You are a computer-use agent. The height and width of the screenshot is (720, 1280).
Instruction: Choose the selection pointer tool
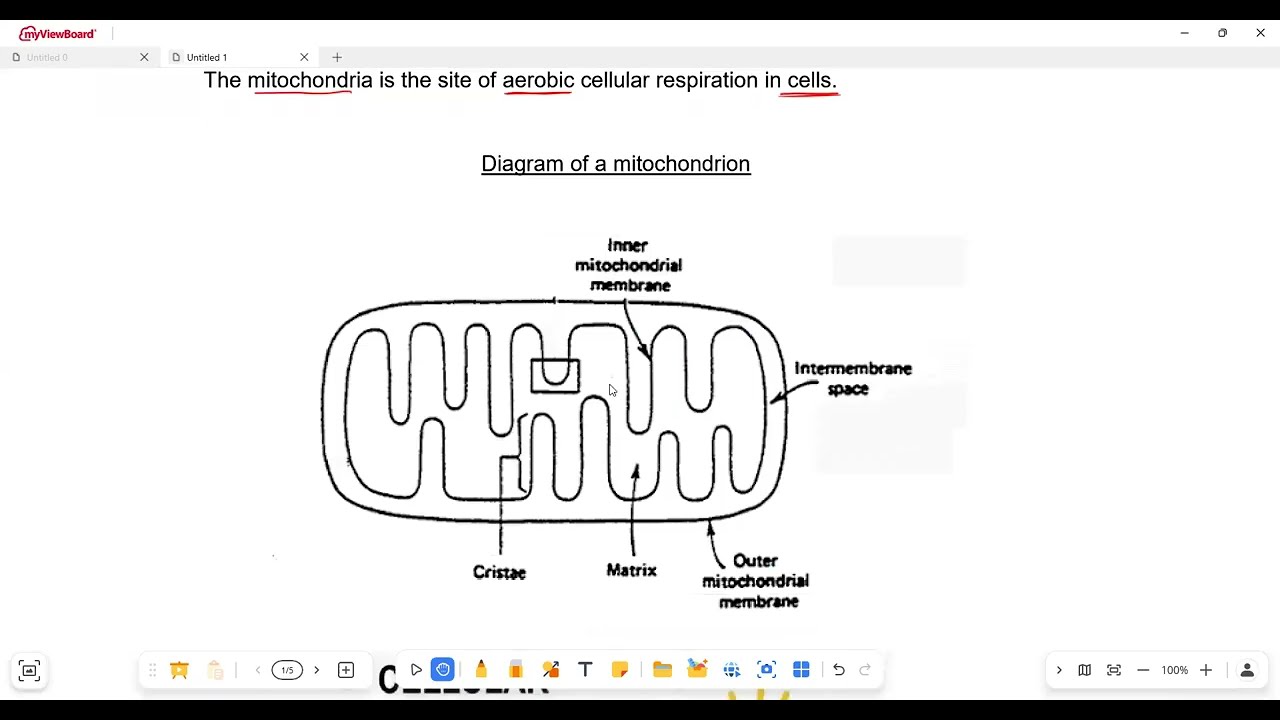(x=416, y=670)
